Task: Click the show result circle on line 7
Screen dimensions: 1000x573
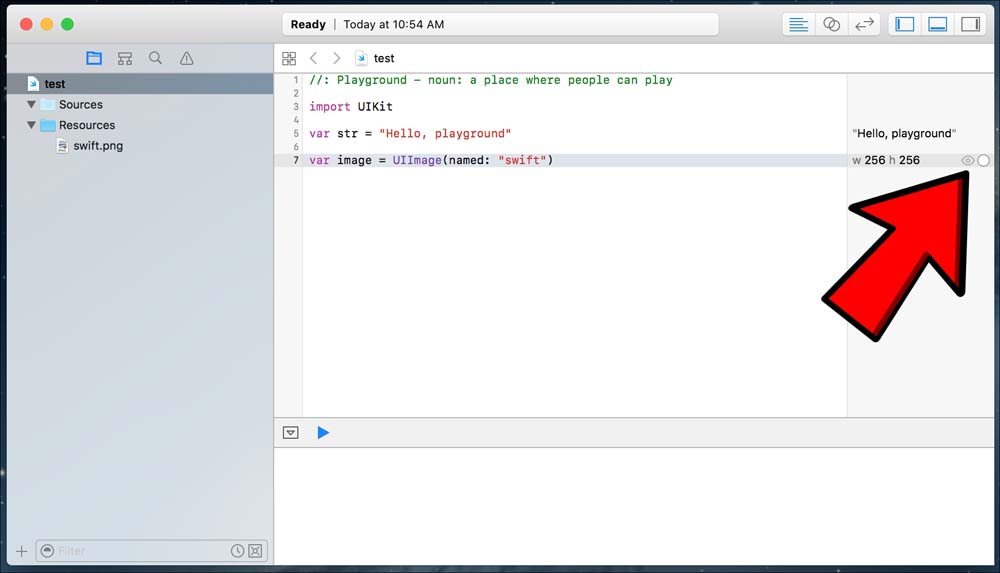Action: [x=984, y=160]
